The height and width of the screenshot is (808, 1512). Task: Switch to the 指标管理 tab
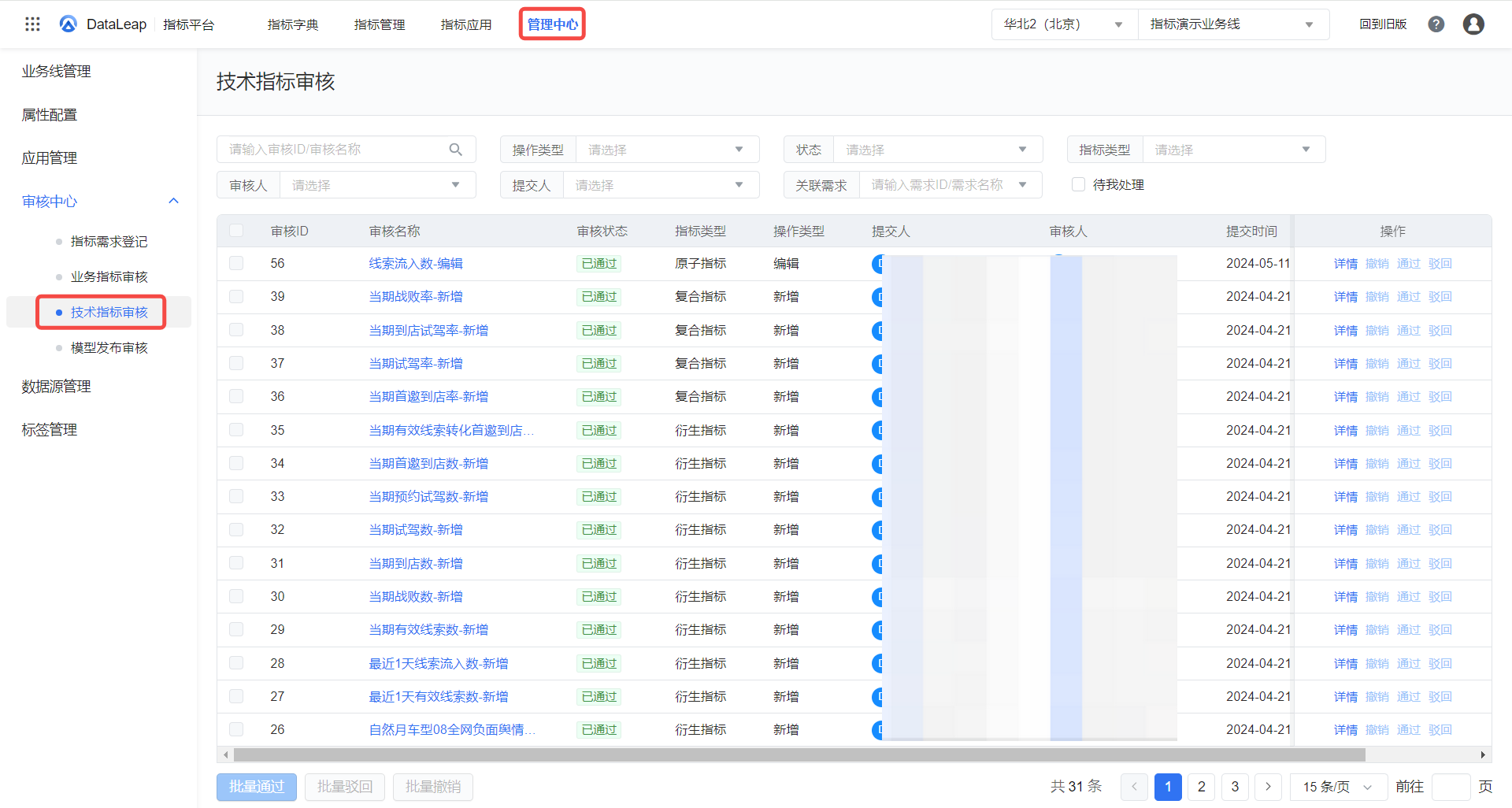(380, 24)
